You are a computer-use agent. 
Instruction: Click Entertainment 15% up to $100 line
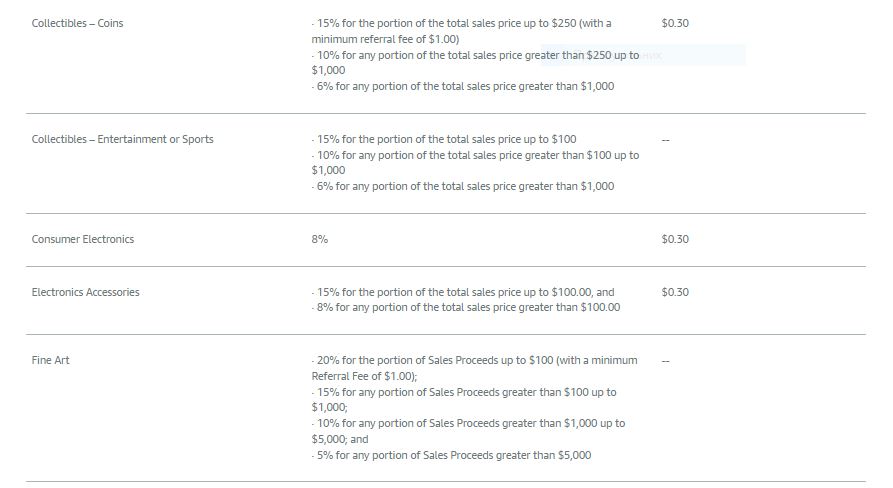444,139
